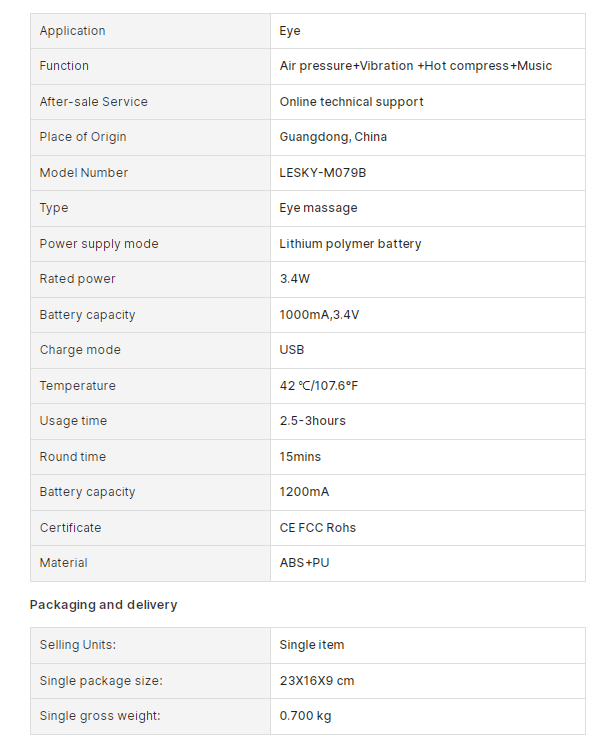Click Lithium polymer battery value
This screenshot has height=749, width=604.
350,244
